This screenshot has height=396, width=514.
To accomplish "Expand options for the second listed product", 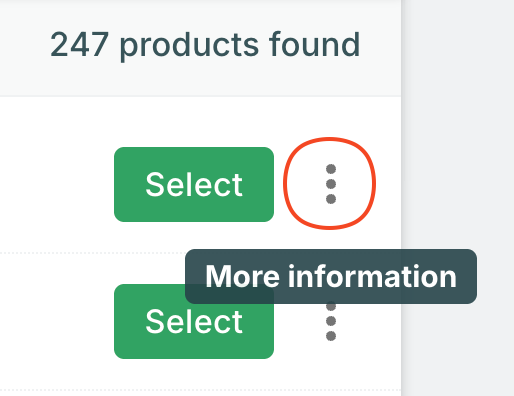I will point(330,321).
